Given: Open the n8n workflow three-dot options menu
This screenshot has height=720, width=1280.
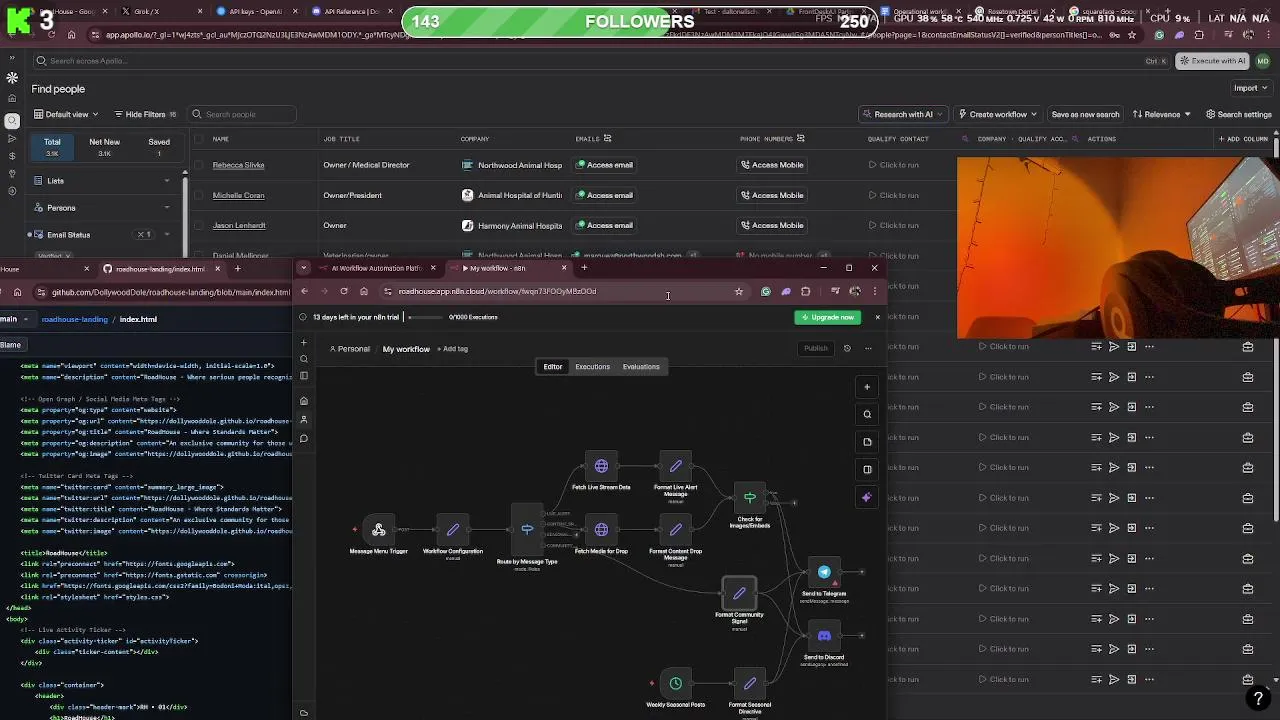Looking at the screenshot, I should point(868,349).
